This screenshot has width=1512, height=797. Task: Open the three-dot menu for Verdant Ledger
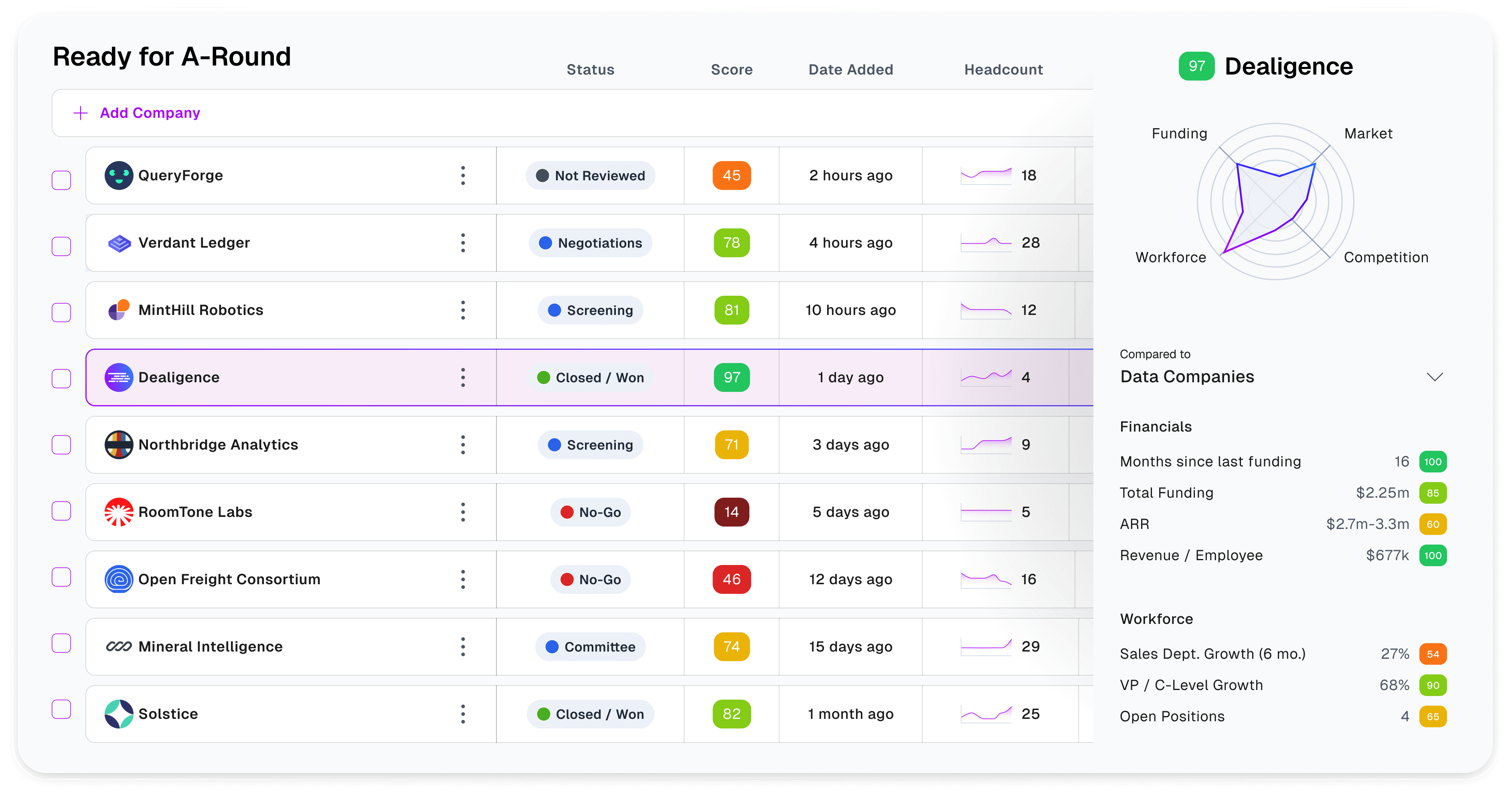pos(463,243)
